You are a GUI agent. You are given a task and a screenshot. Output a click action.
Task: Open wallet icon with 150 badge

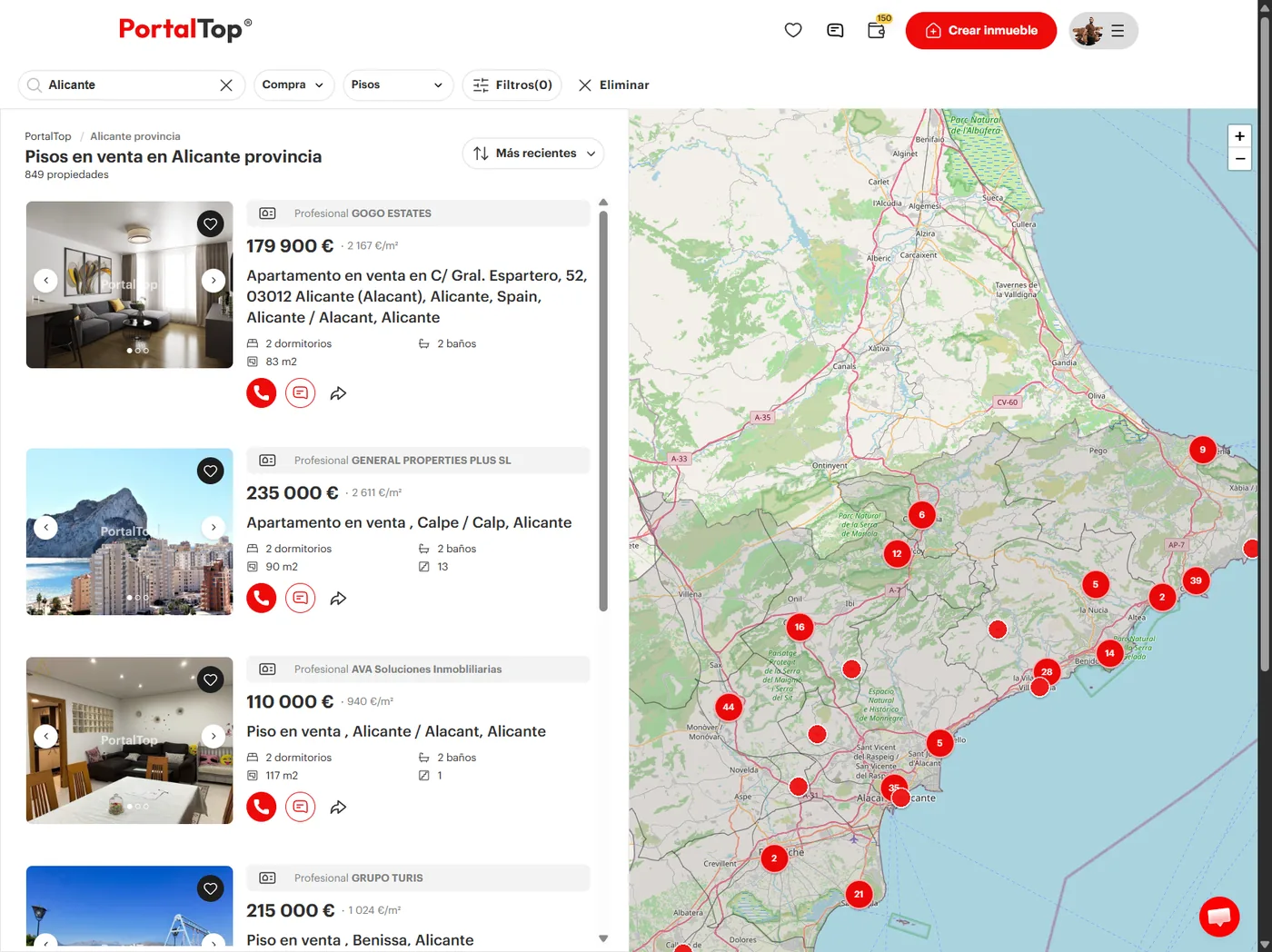(x=878, y=28)
